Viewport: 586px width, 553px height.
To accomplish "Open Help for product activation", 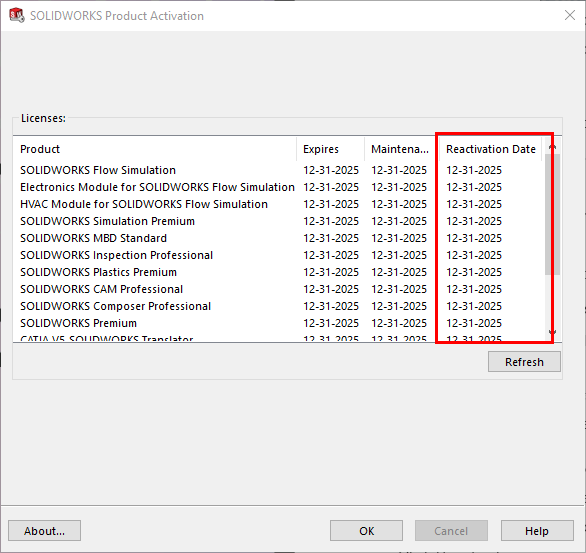I will pos(537,531).
